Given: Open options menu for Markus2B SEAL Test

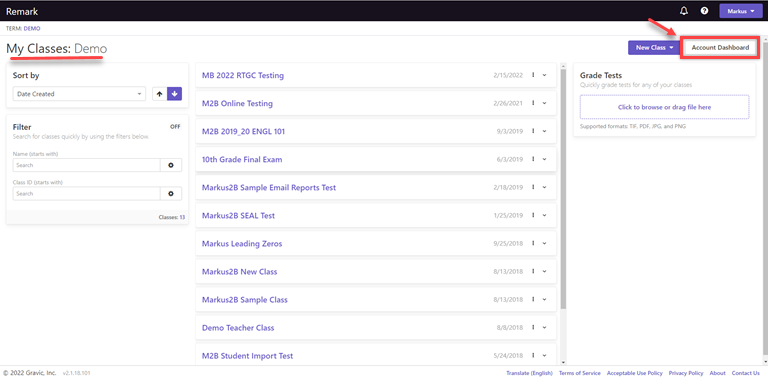Looking at the screenshot, I should pyautogui.click(x=533, y=215).
